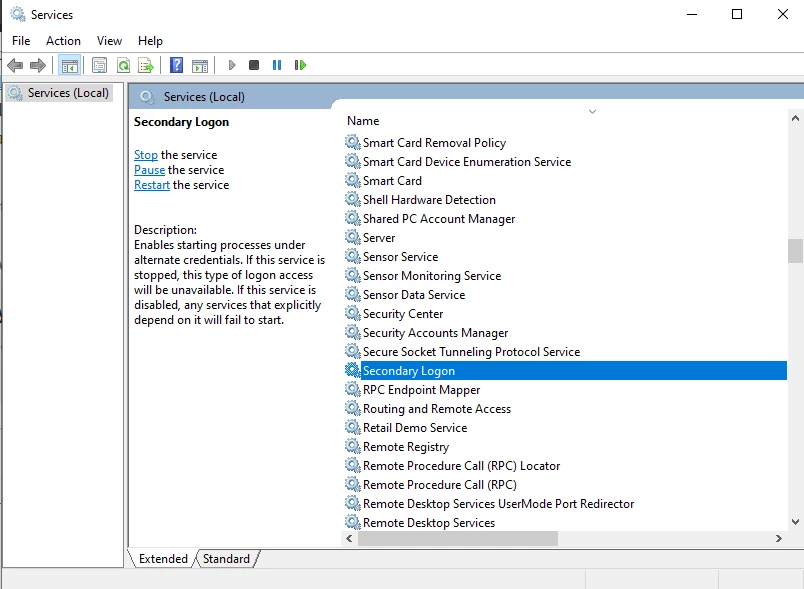Open the Help toolbar icon

pyautogui.click(x=176, y=65)
